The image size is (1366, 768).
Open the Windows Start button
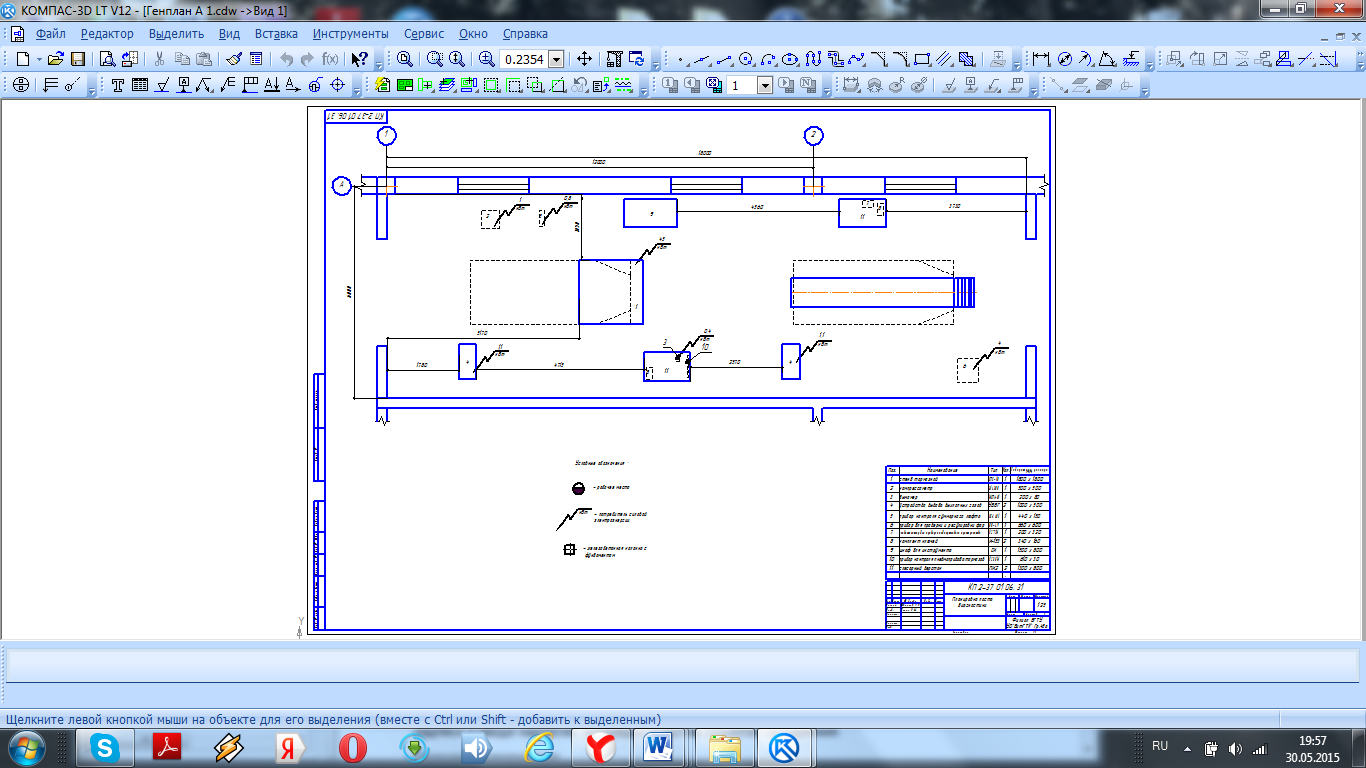click(28, 746)
